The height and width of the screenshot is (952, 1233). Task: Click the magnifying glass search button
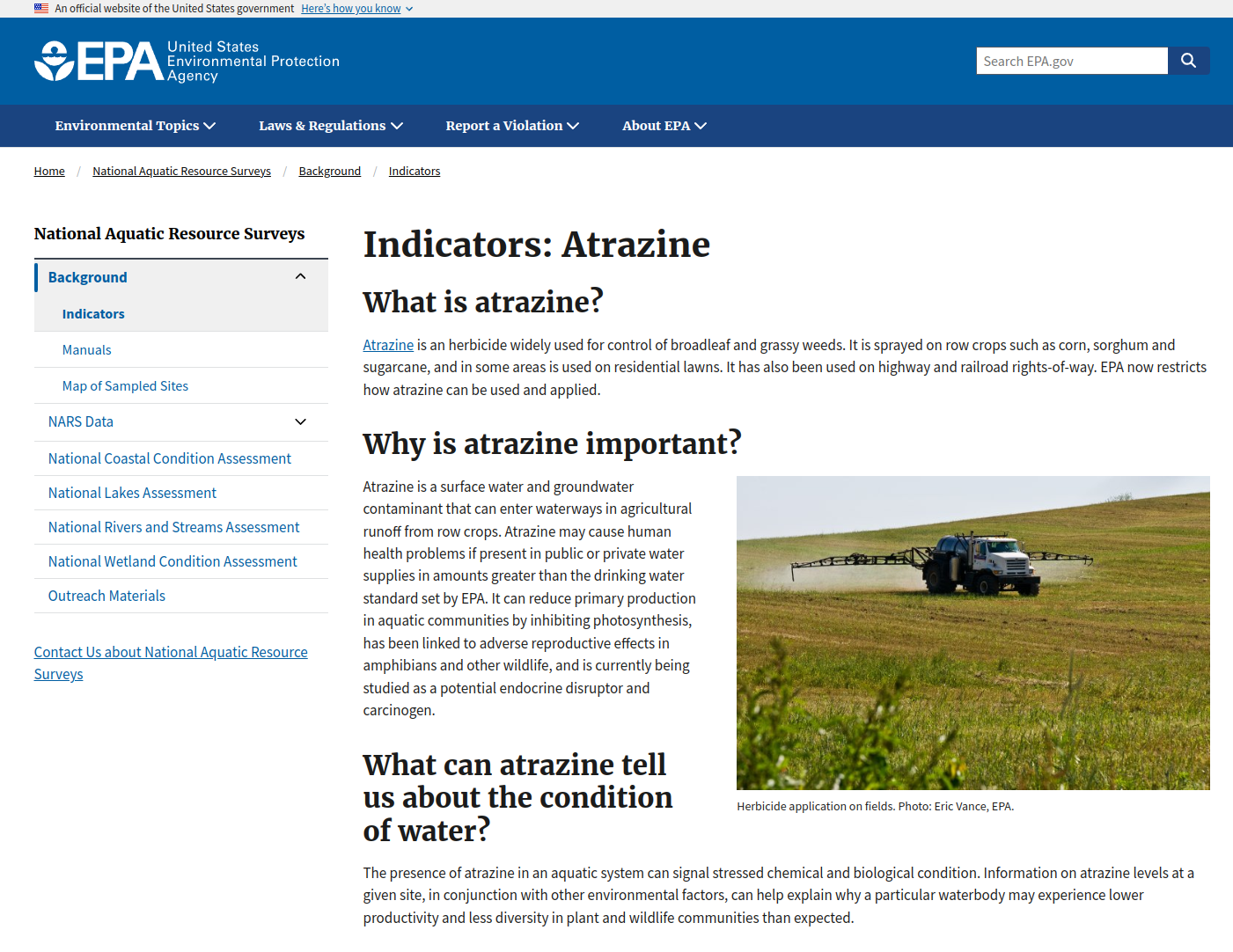[x=1188, y=61]
